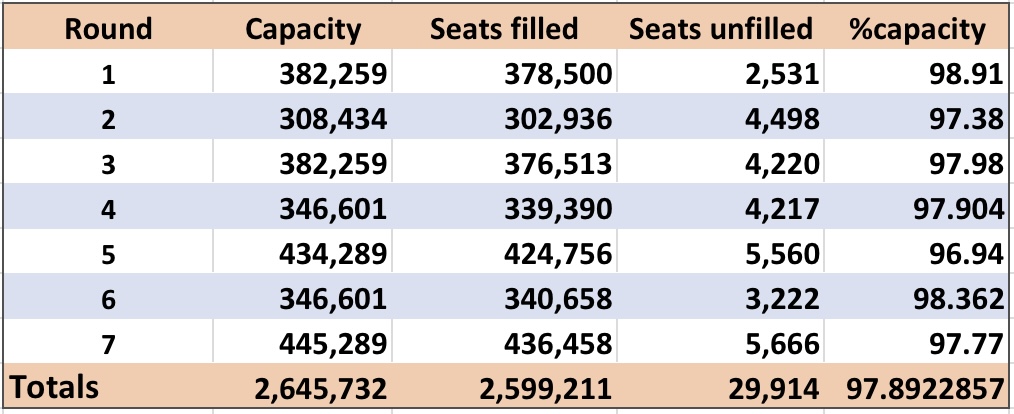Select the Totals label cell
1014x414 pixels.
(x=108, y=386)
